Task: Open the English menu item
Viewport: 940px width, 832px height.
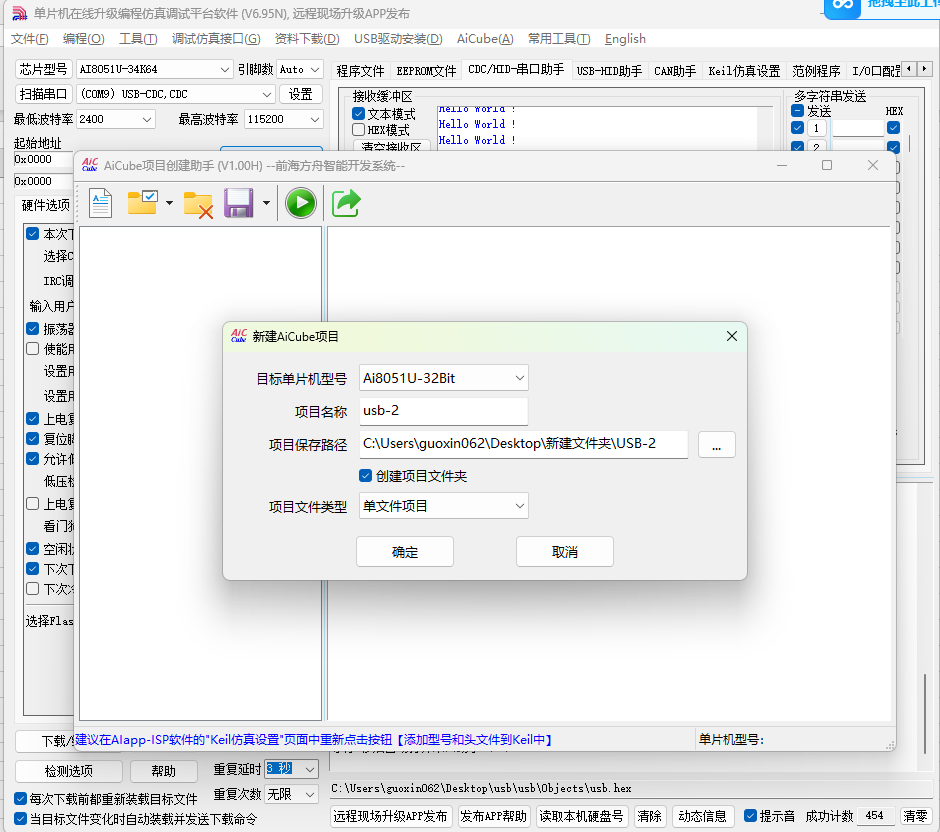Action: (625, 39)
